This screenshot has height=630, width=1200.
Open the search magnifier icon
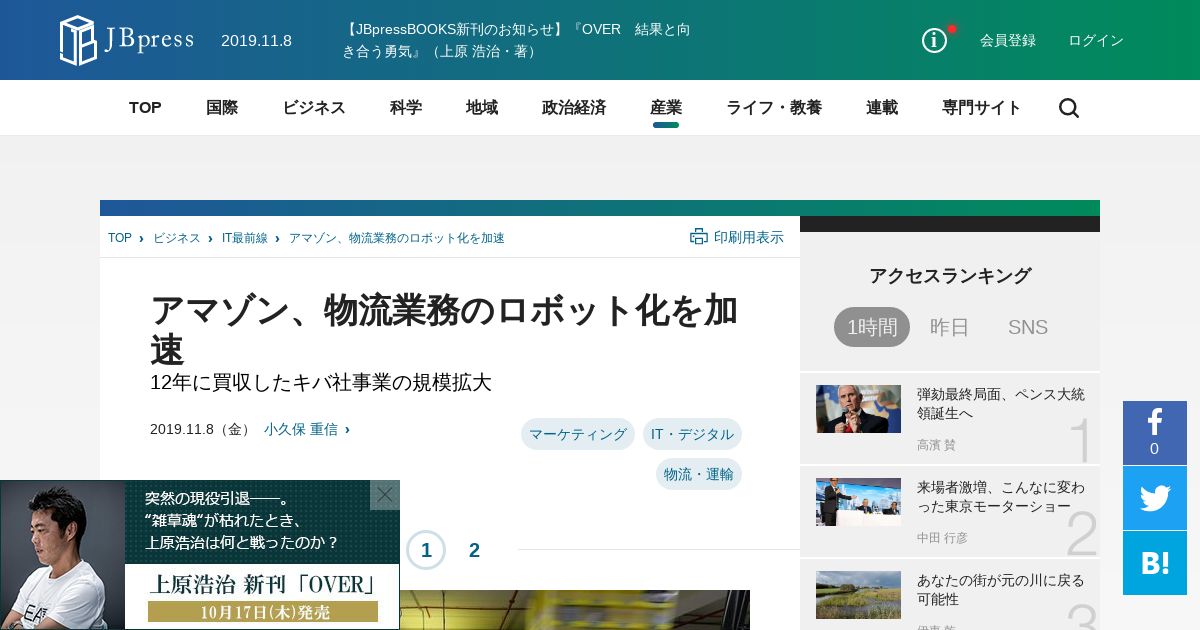[1068, 108]
